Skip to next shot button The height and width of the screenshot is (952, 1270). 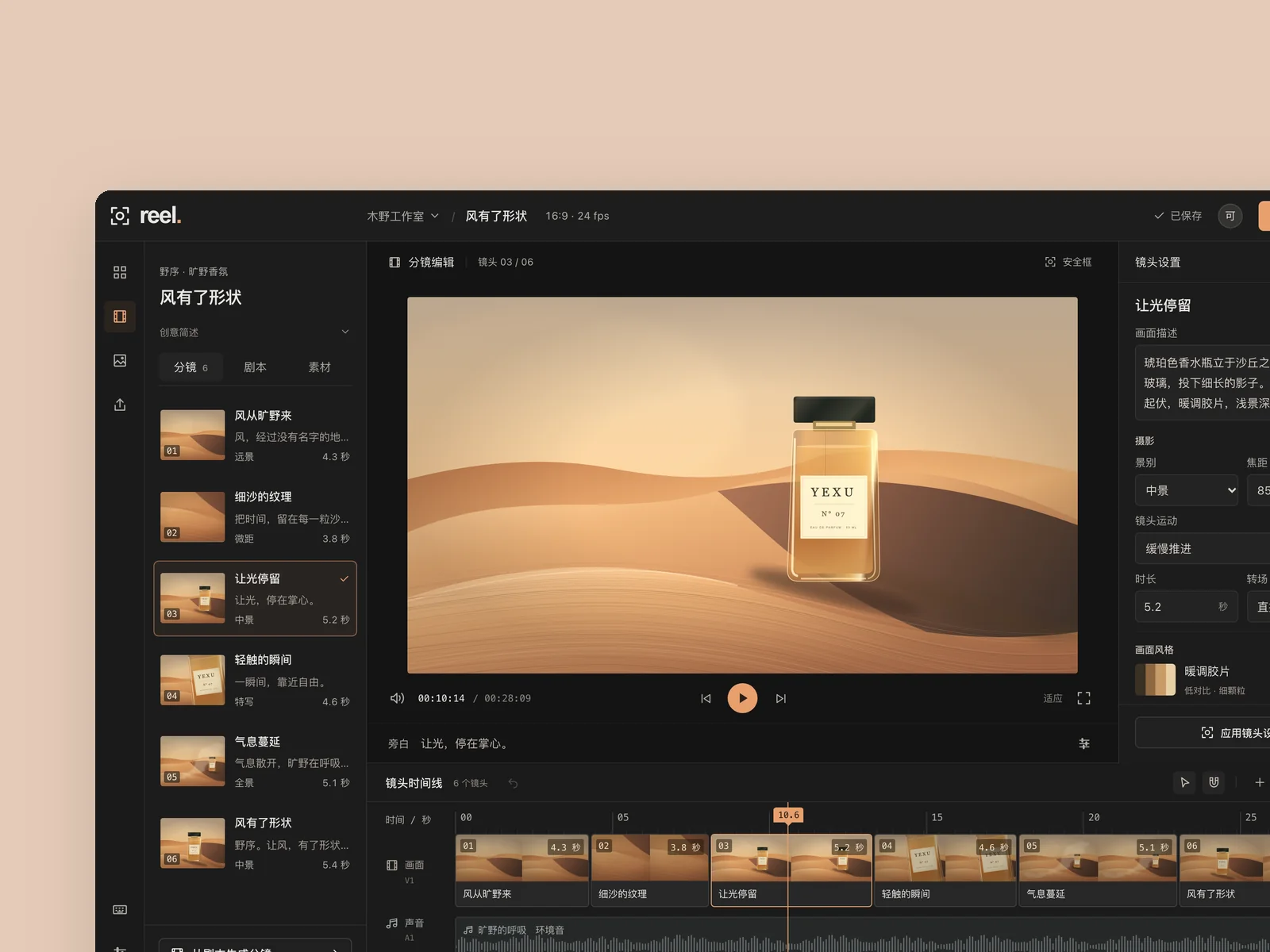(781, 698)
